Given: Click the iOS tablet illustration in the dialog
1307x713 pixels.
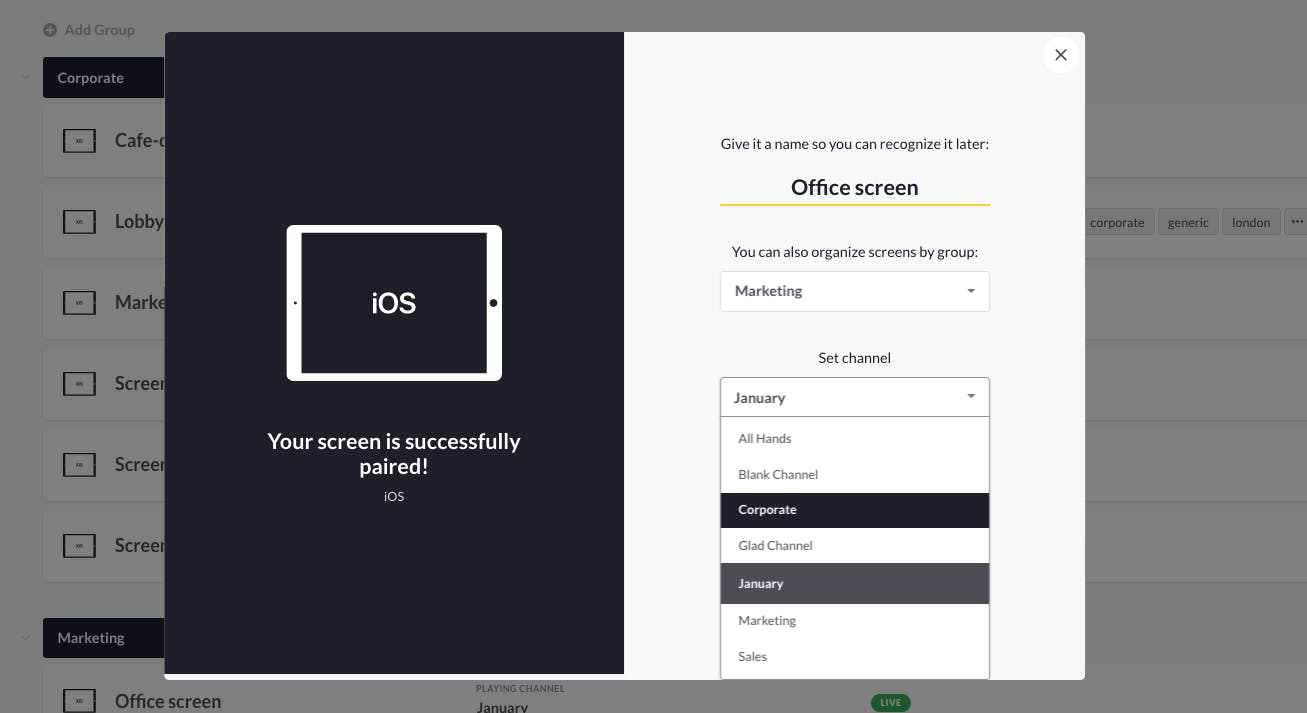Looking at the screenshot, I should tap(394, 302).
